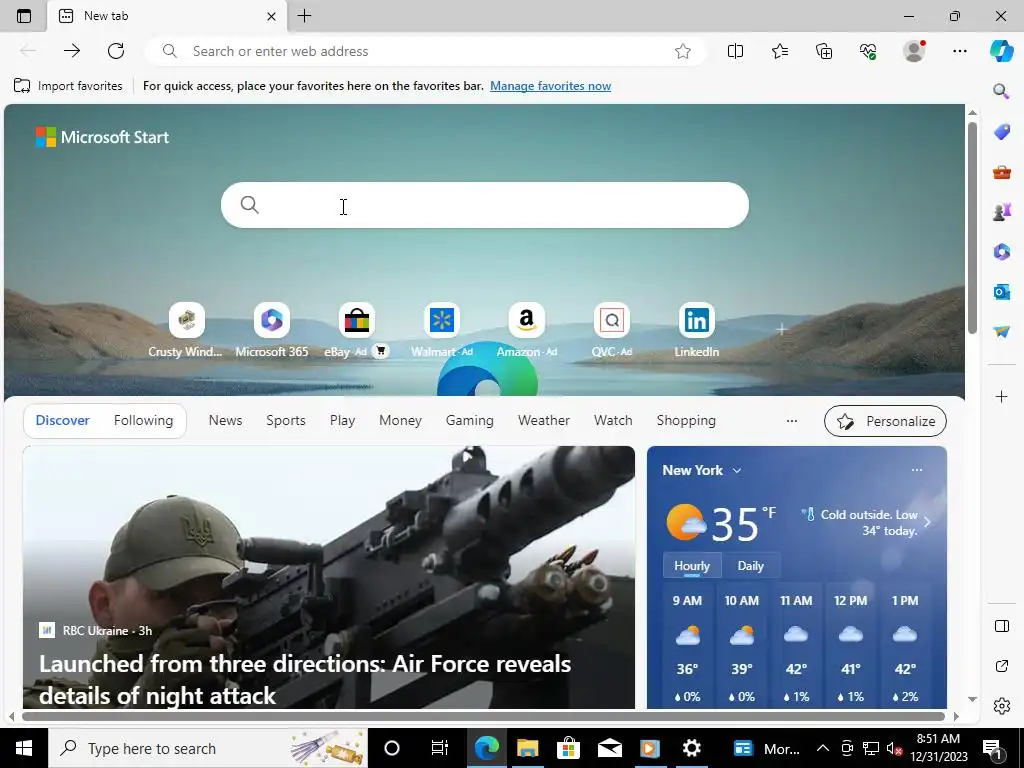1024x768 pixels.
Task: Open the Play category
Action: 342,421
